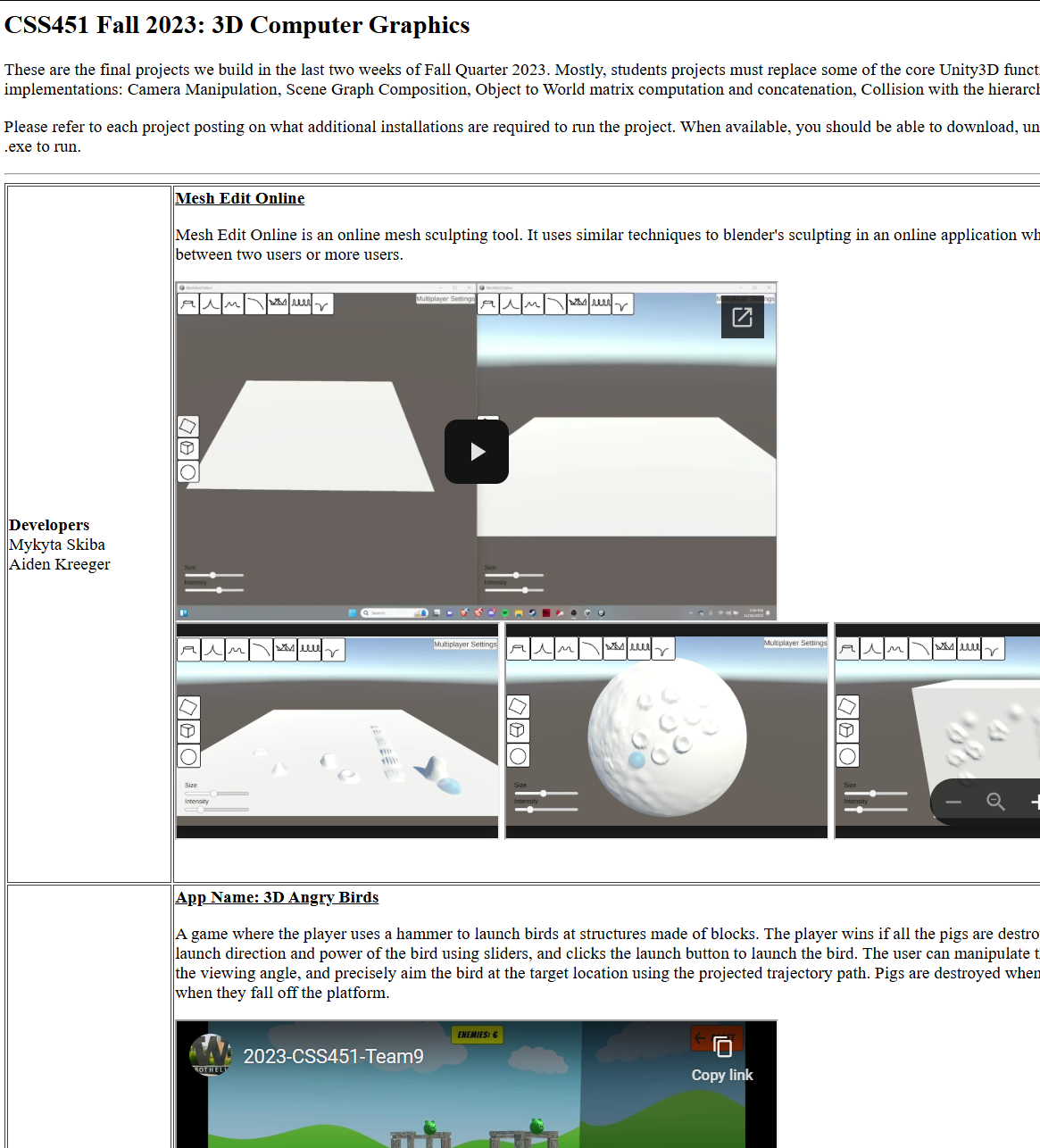Click the cube icon in the plane thumbnail

[x=188, y=731]
